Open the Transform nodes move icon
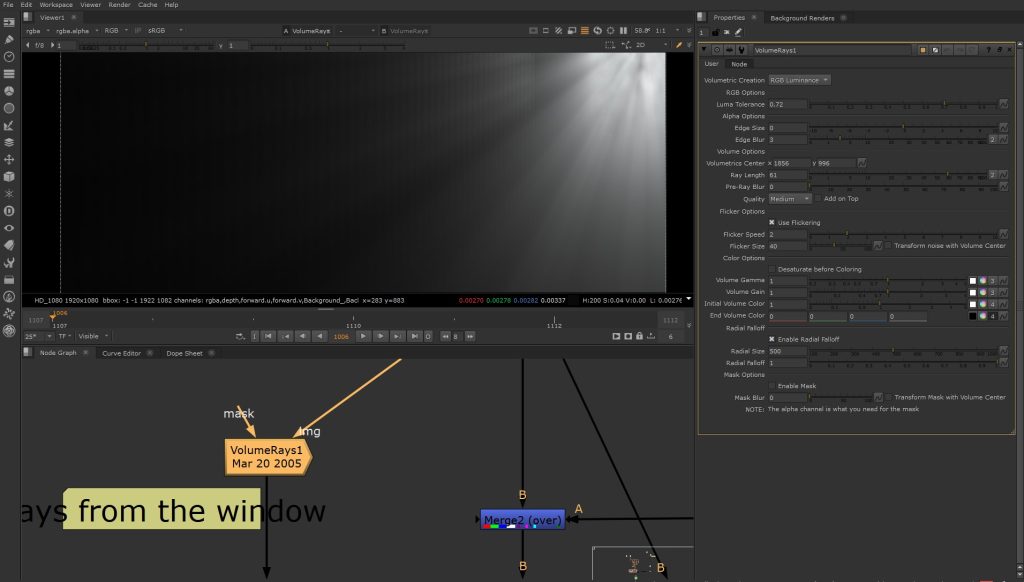Image resolution: width=1024 pixels, height=582 pixels. pyautogui.click(x=9, y=159)
